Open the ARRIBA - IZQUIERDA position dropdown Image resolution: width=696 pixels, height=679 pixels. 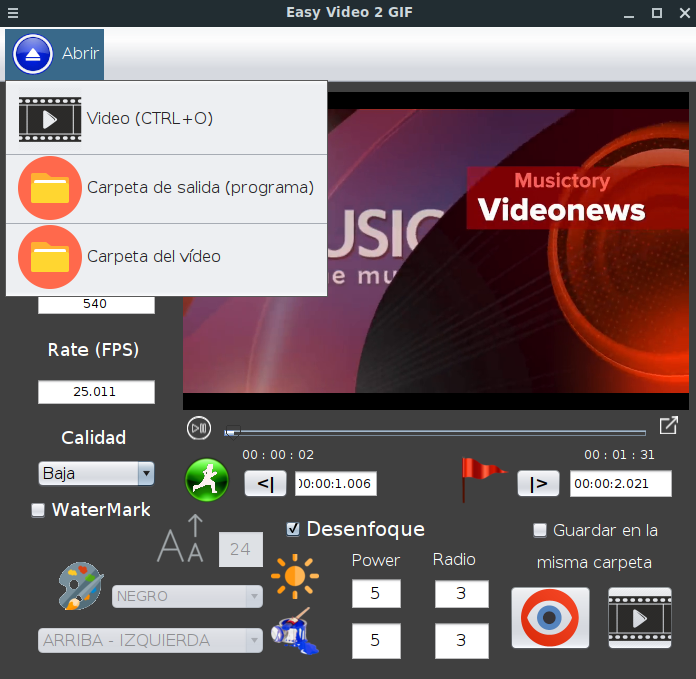(x=150, y=640)
